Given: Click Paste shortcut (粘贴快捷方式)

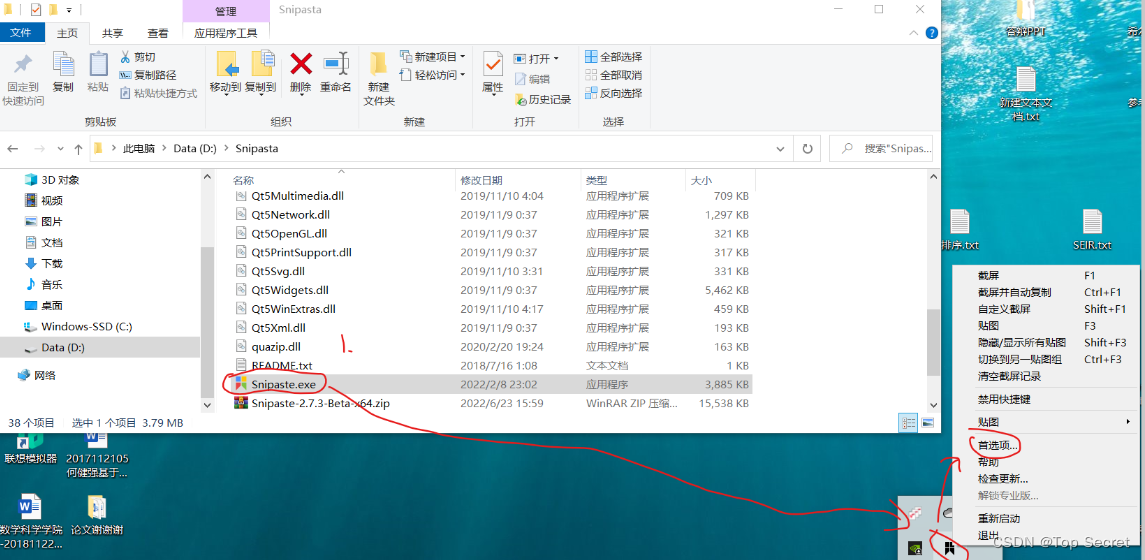Looking at the screenshot, I should pyautogui.click(x=158, y=93).
